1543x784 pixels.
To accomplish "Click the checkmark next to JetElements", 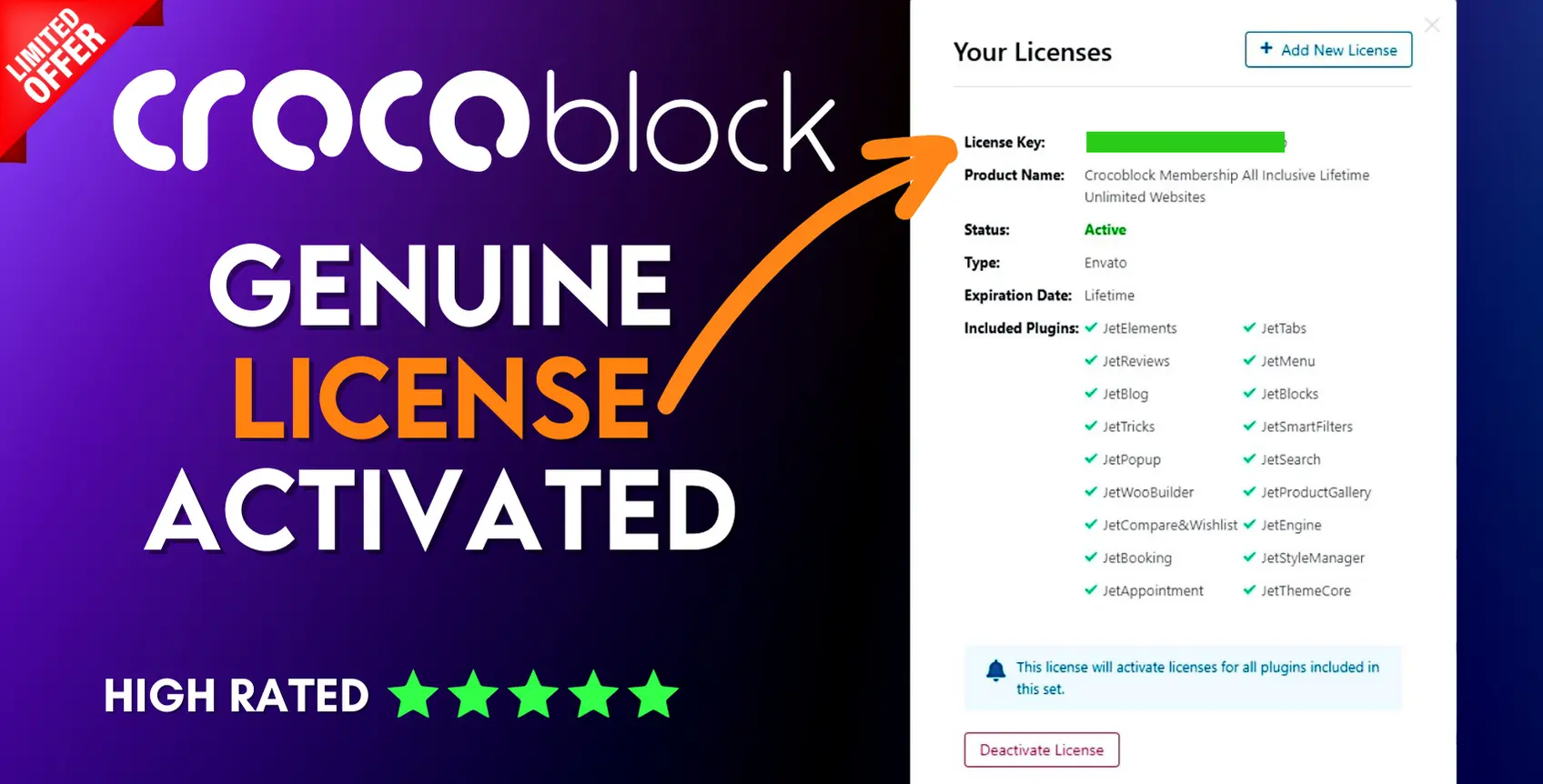I will tap(1091, 327).
